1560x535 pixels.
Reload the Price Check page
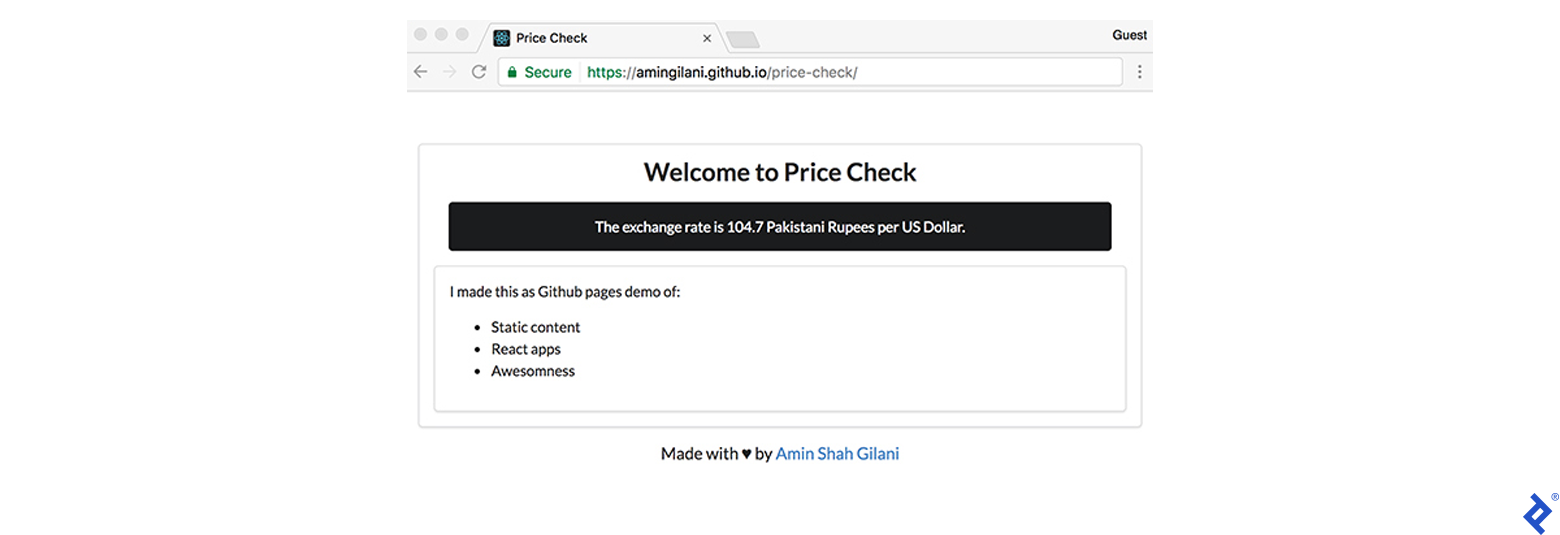pos(479,72)
